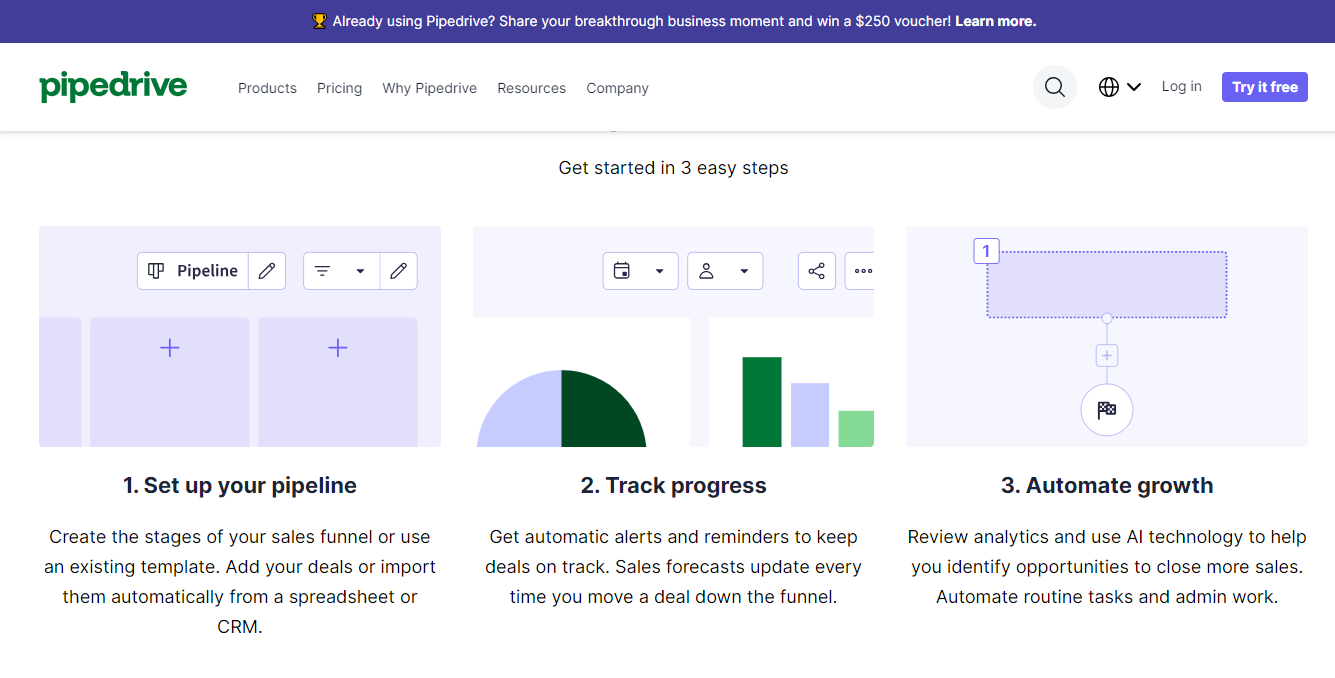The width and height of the screenshot is (1335, 678).
Task: Click the Pipeline label text
Action: coord(207,271)
